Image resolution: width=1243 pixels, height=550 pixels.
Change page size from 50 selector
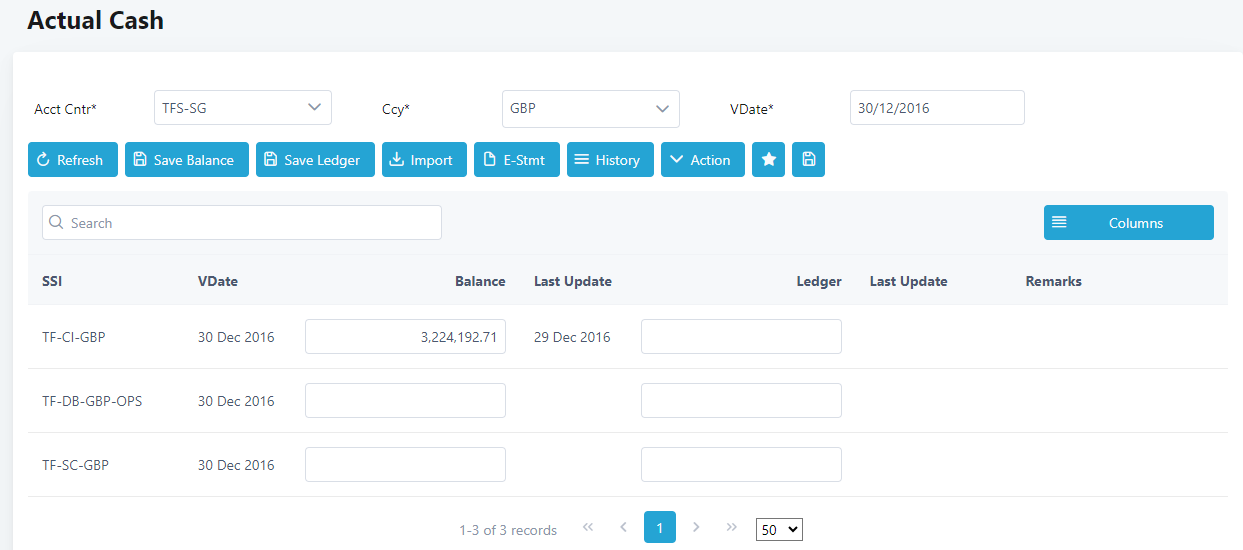tap(779, 530)
